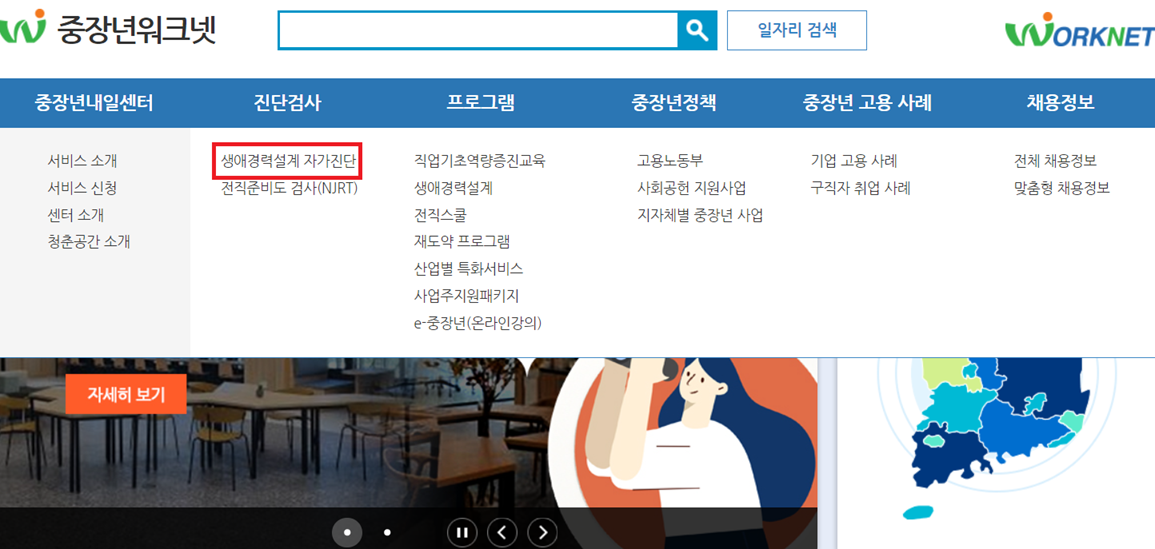Open 산업별 특화서비스 link

(x=468, y=269)
